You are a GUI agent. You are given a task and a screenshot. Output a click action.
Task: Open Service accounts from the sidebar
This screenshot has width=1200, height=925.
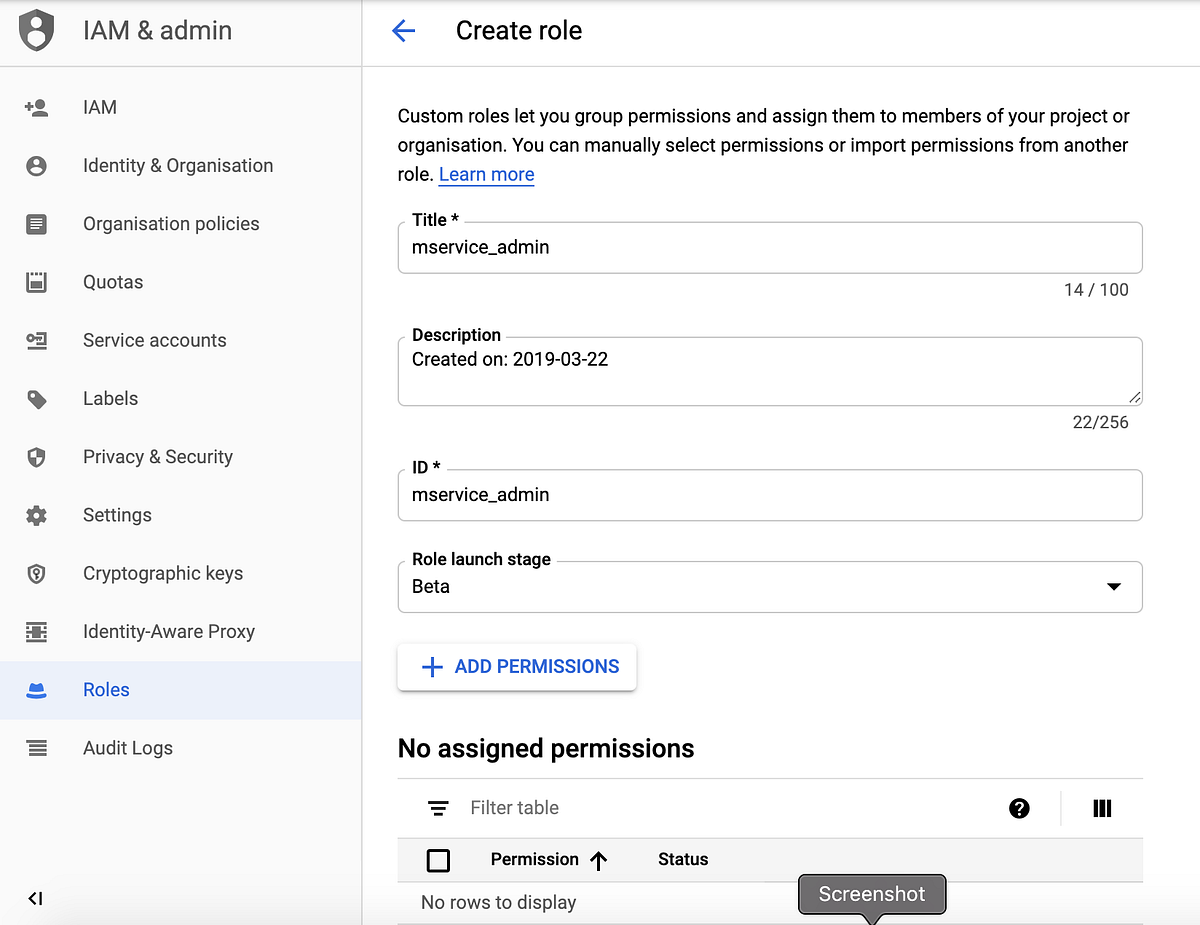pos(36,340)
